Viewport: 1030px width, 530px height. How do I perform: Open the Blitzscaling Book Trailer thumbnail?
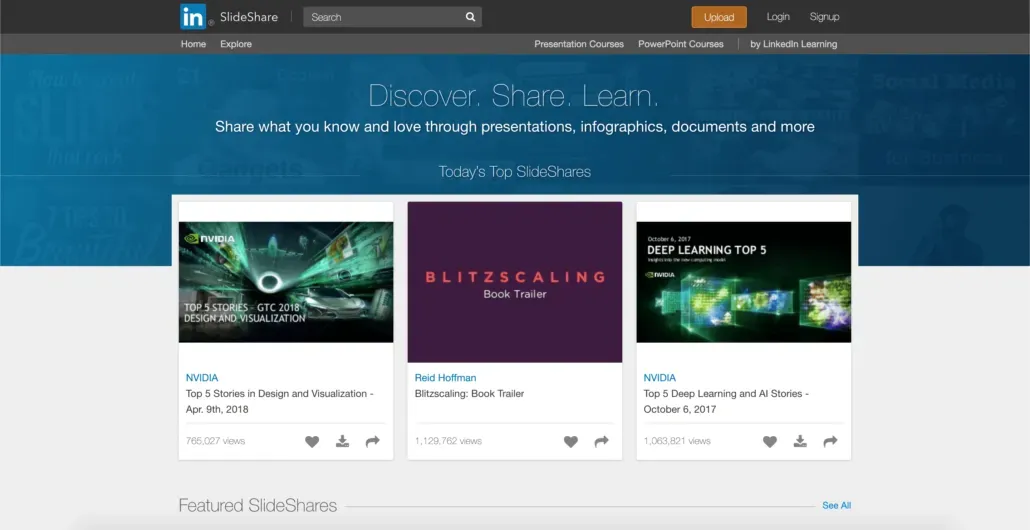pyautogui.click(x=514, y=282)
